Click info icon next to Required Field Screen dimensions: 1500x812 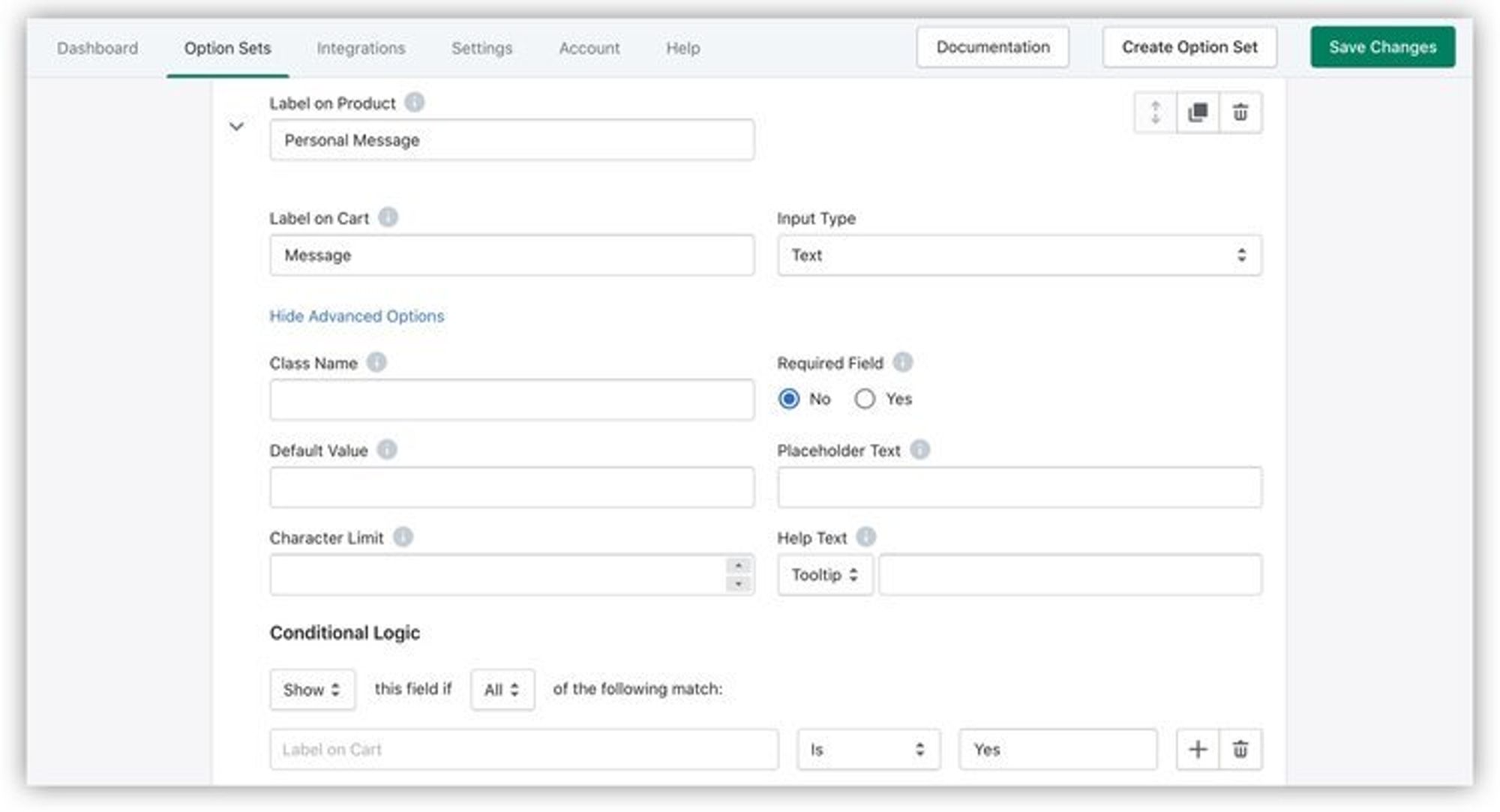coord(903,362)
